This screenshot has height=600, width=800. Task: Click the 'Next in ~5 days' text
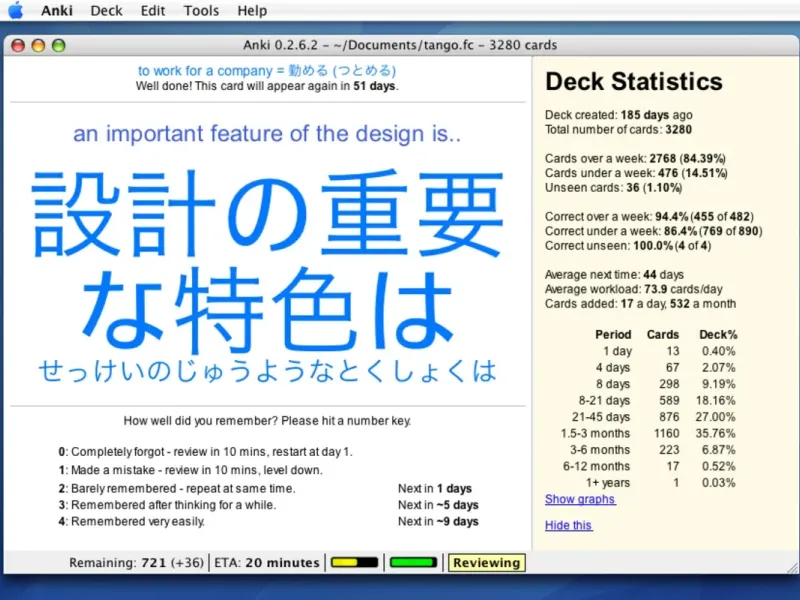coord(438,505)
